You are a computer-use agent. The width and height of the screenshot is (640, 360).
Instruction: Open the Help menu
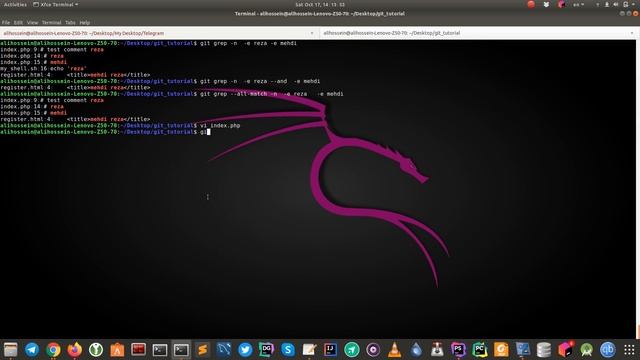(84, 22)
